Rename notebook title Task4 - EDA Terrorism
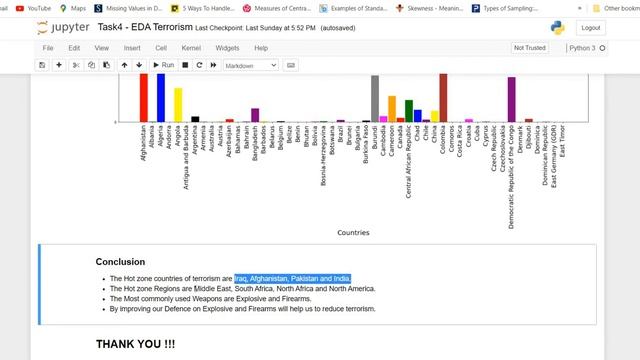 pyautogui.click(x=145, y=27)
